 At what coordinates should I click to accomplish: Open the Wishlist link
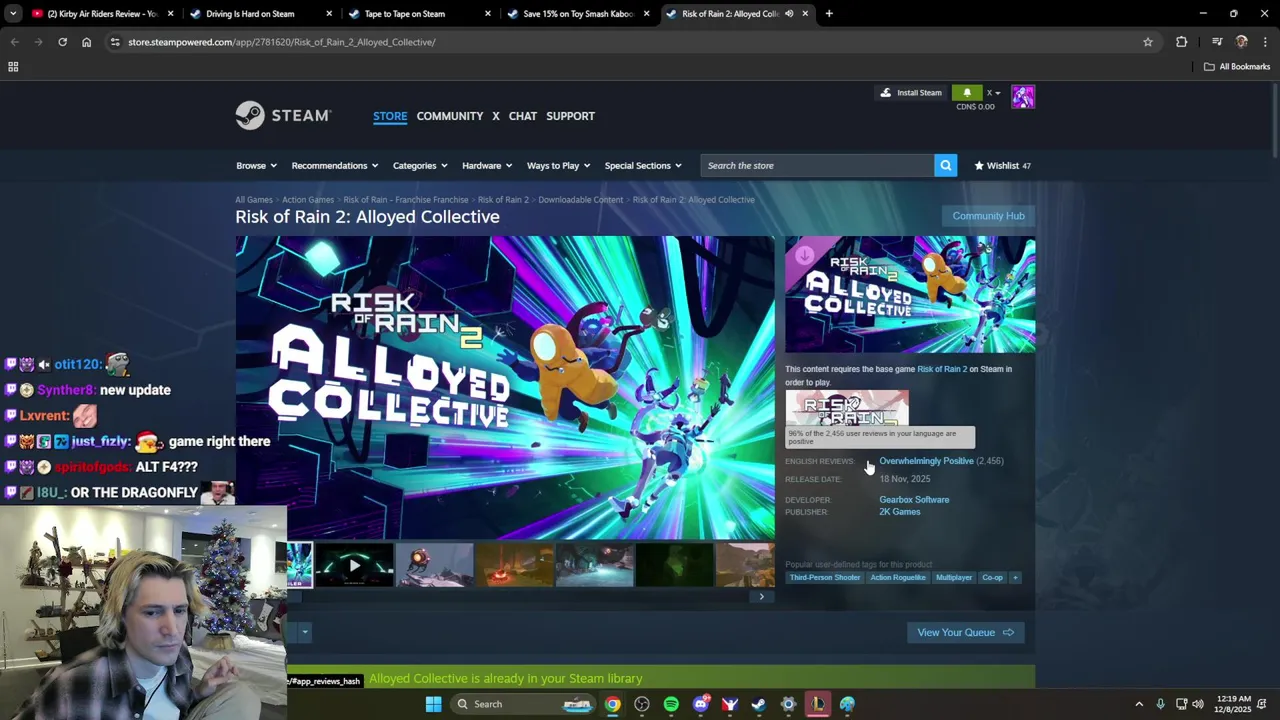pyautogui.click(x=1002, y=166)
